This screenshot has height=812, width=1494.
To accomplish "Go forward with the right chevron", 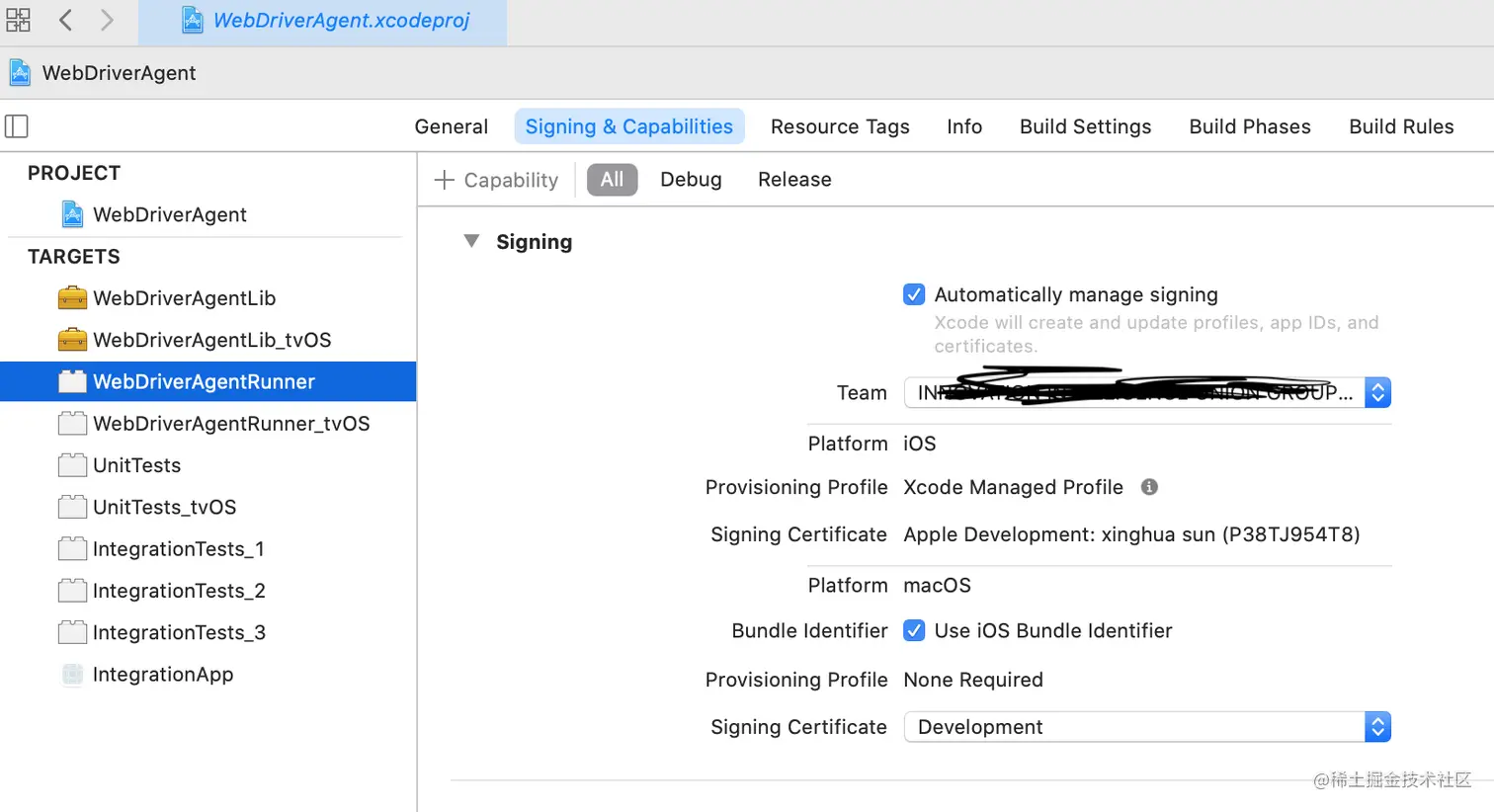I will click(x=107, y=20).
